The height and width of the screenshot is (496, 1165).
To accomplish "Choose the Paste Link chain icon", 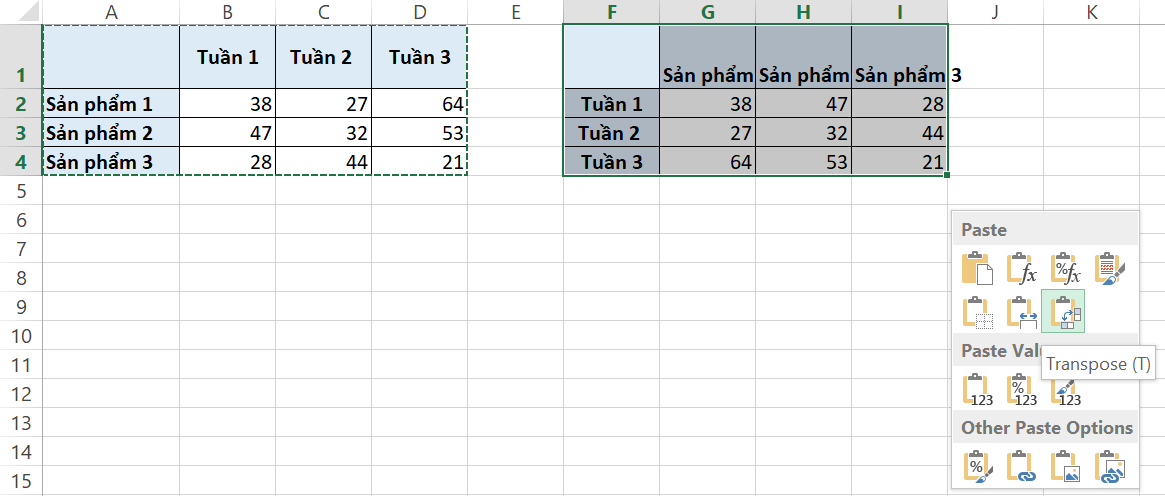I will [1020, 466].
